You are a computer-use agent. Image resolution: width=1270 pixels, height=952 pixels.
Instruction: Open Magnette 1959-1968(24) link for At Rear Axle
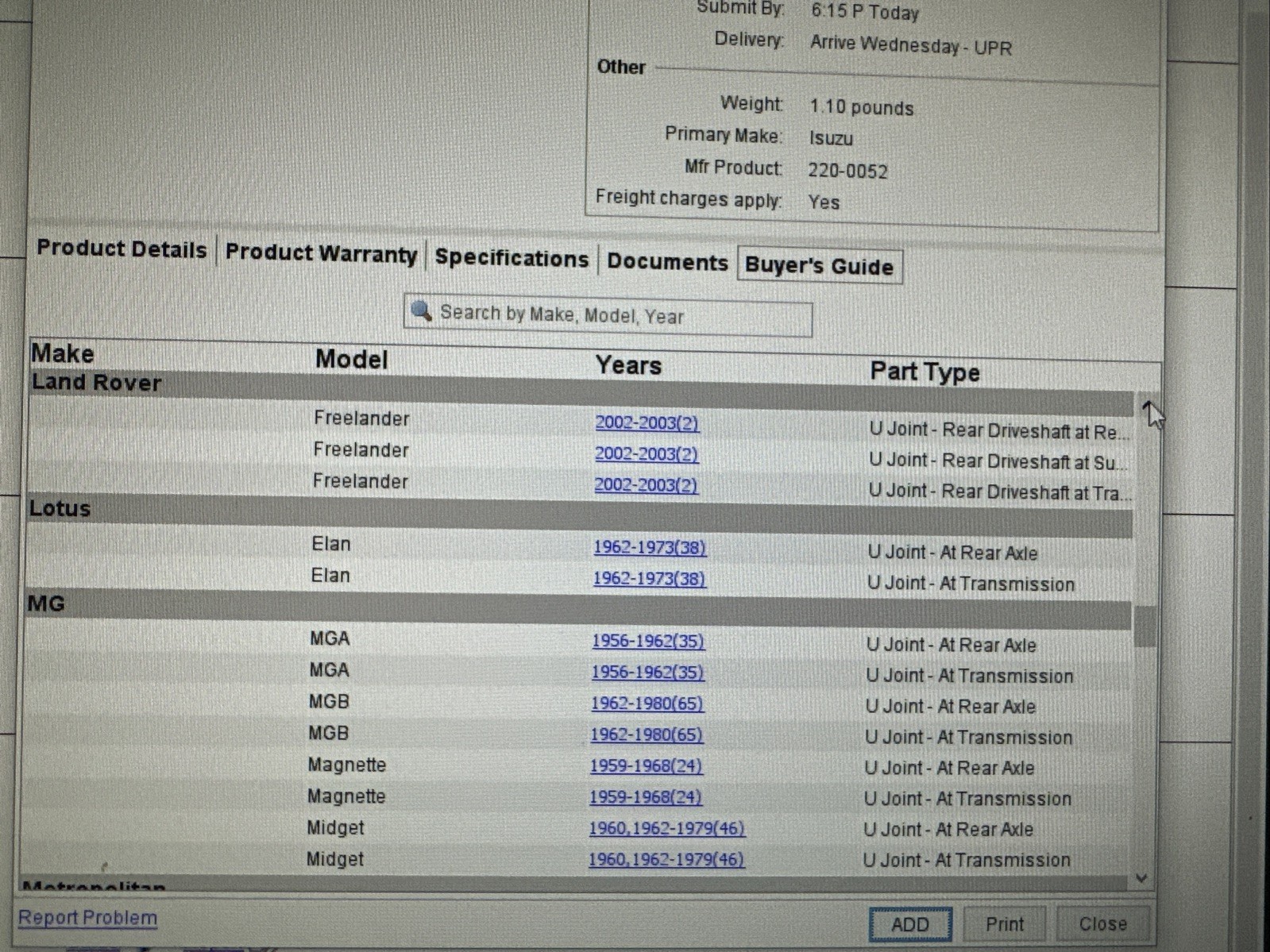(x=646, y=766)
